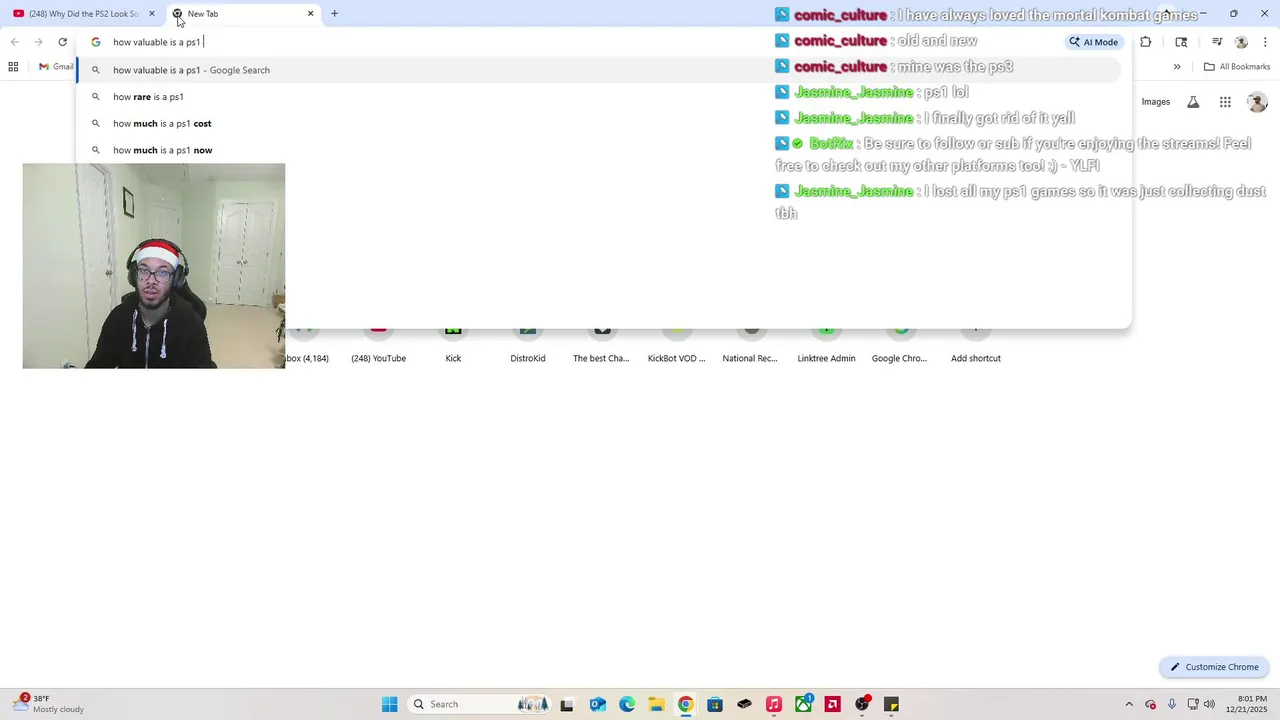This screenshot has height=720, width=1280.
Task: Open the KickBot VOD shortcut
Action: click(x=677, y=345)
